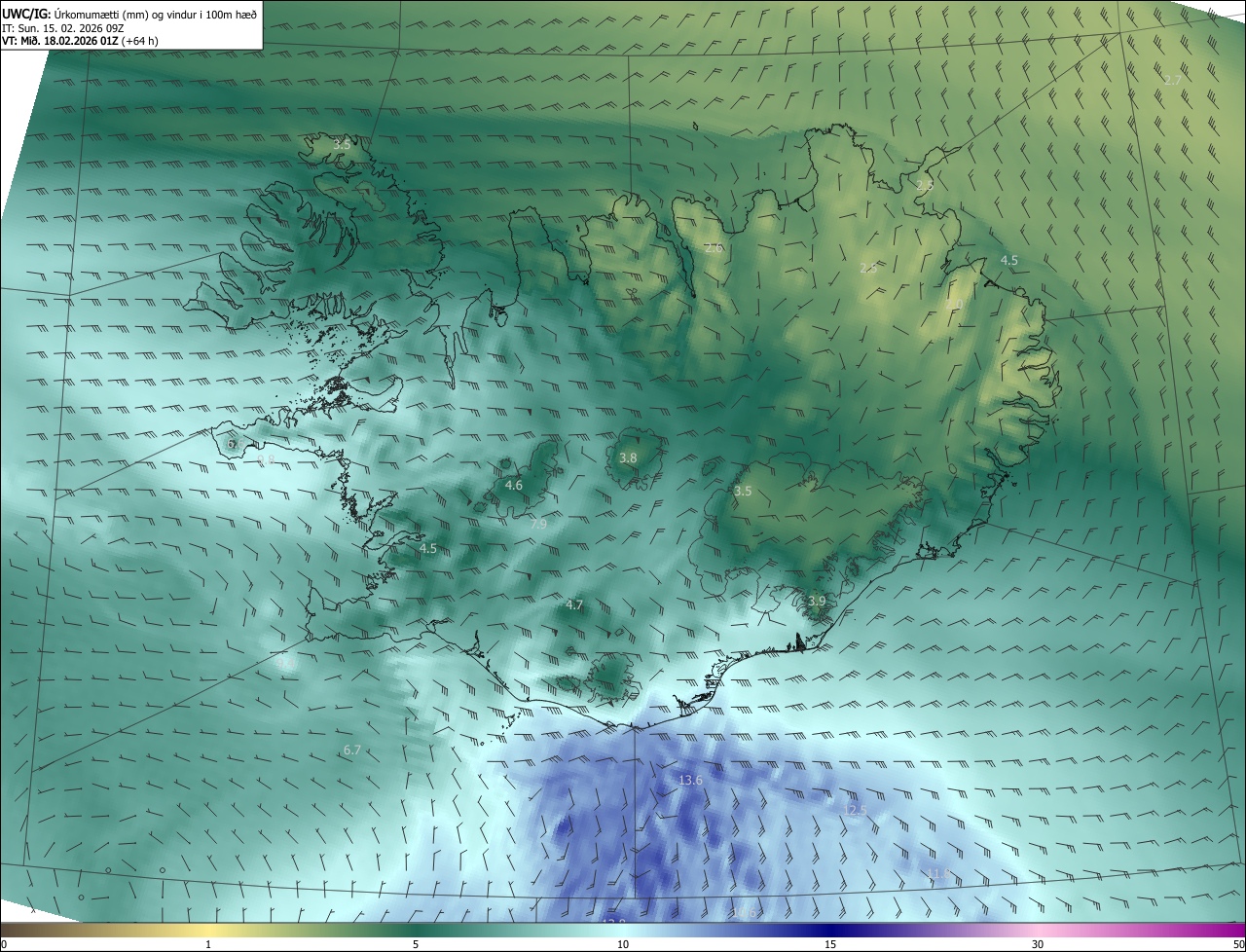
Task: Select the valid time line "VT: Mið. 18.02.2026 01Z (+64 h)"
Action: tap(81, 40)
